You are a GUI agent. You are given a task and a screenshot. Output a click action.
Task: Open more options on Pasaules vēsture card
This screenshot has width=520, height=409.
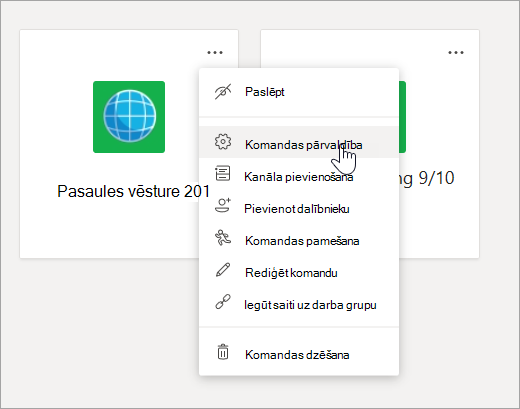[x=215, y=52]
